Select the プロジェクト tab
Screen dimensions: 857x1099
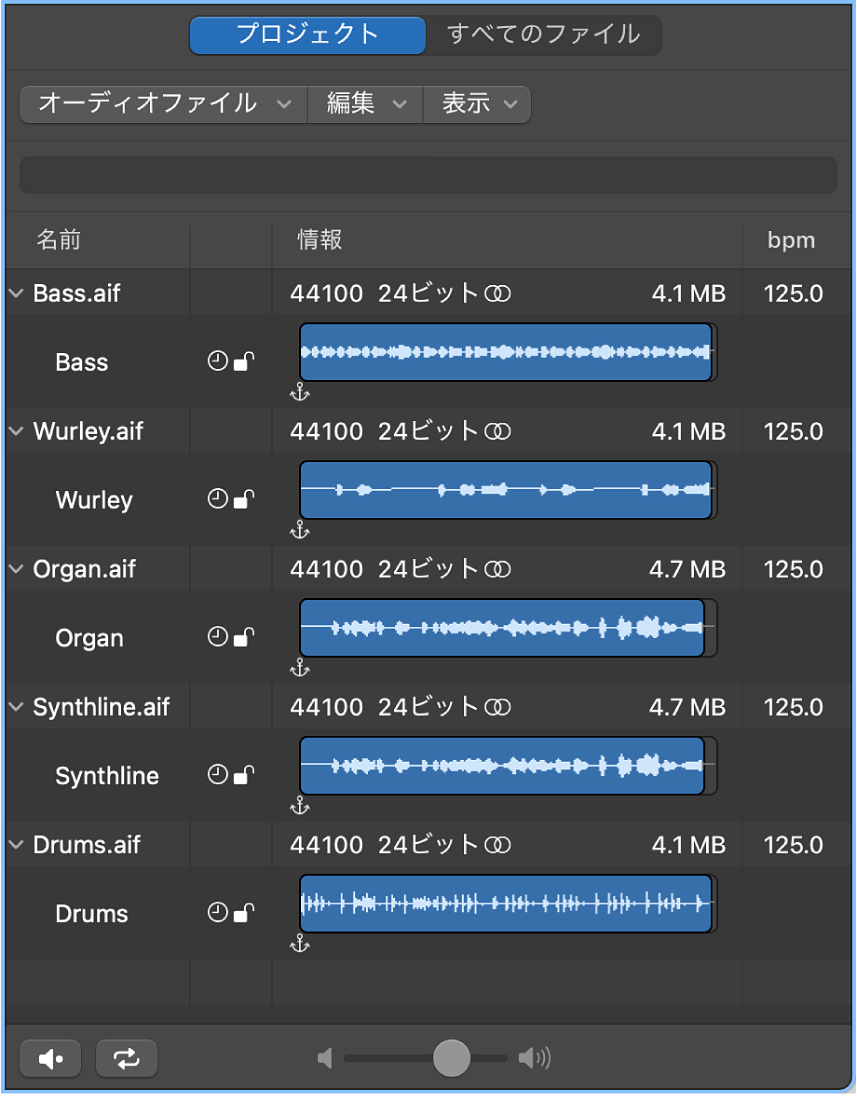[308, 35]
